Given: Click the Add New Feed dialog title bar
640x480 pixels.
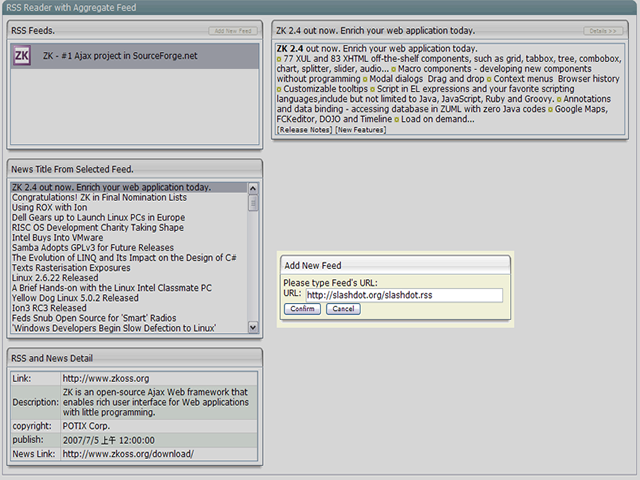Looking at the screenshot, I should tap(395, 265).
